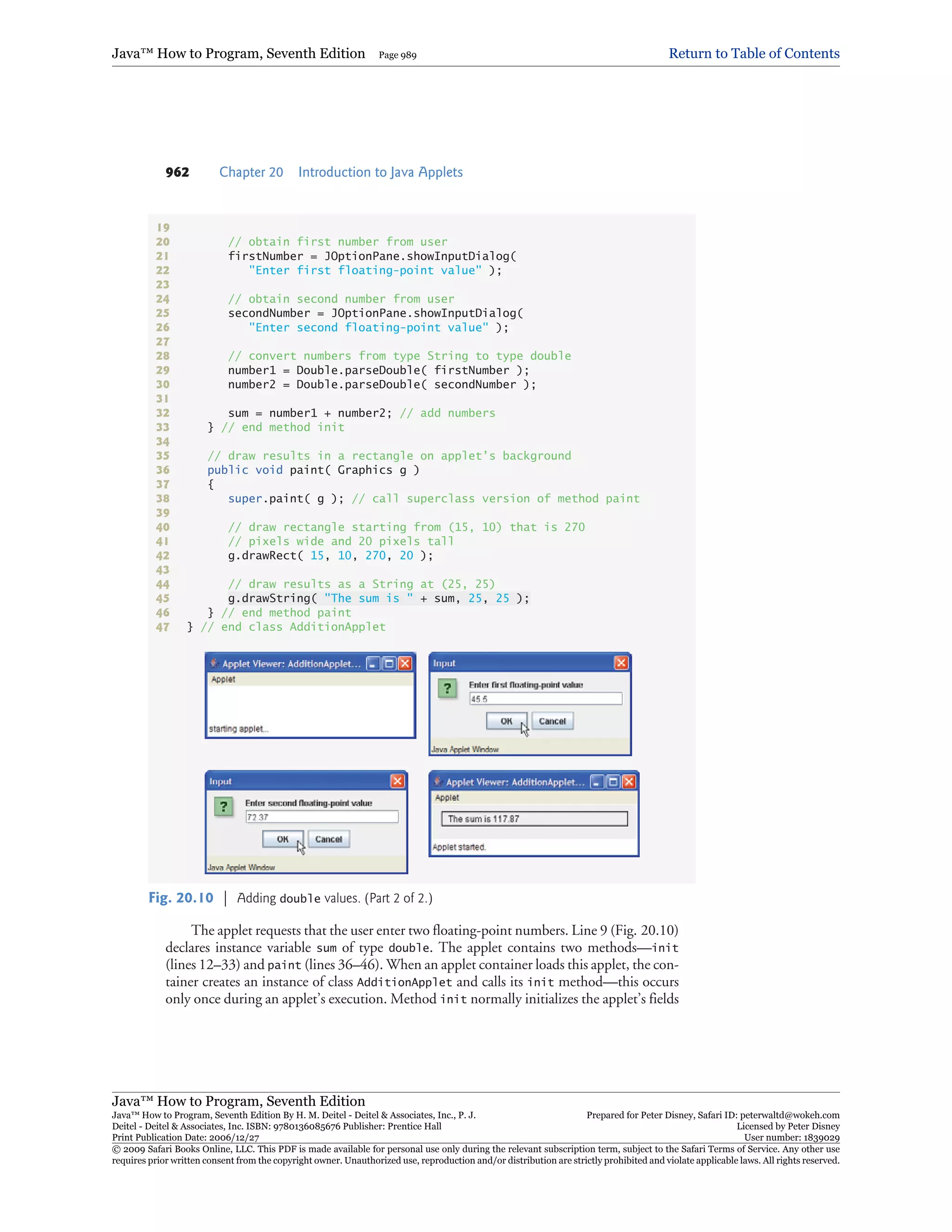Click the input field containing 45.5
This screenshot has height=1232, width=952.
click(x=545, y=698)
